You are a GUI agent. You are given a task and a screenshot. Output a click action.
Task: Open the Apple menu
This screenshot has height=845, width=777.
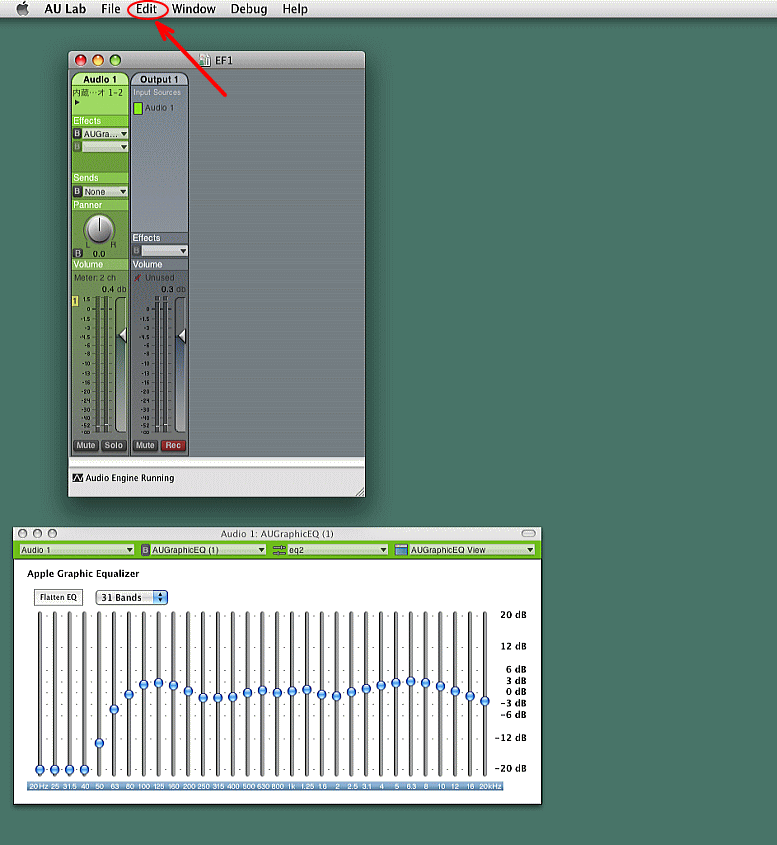click(x=22, y=9)
